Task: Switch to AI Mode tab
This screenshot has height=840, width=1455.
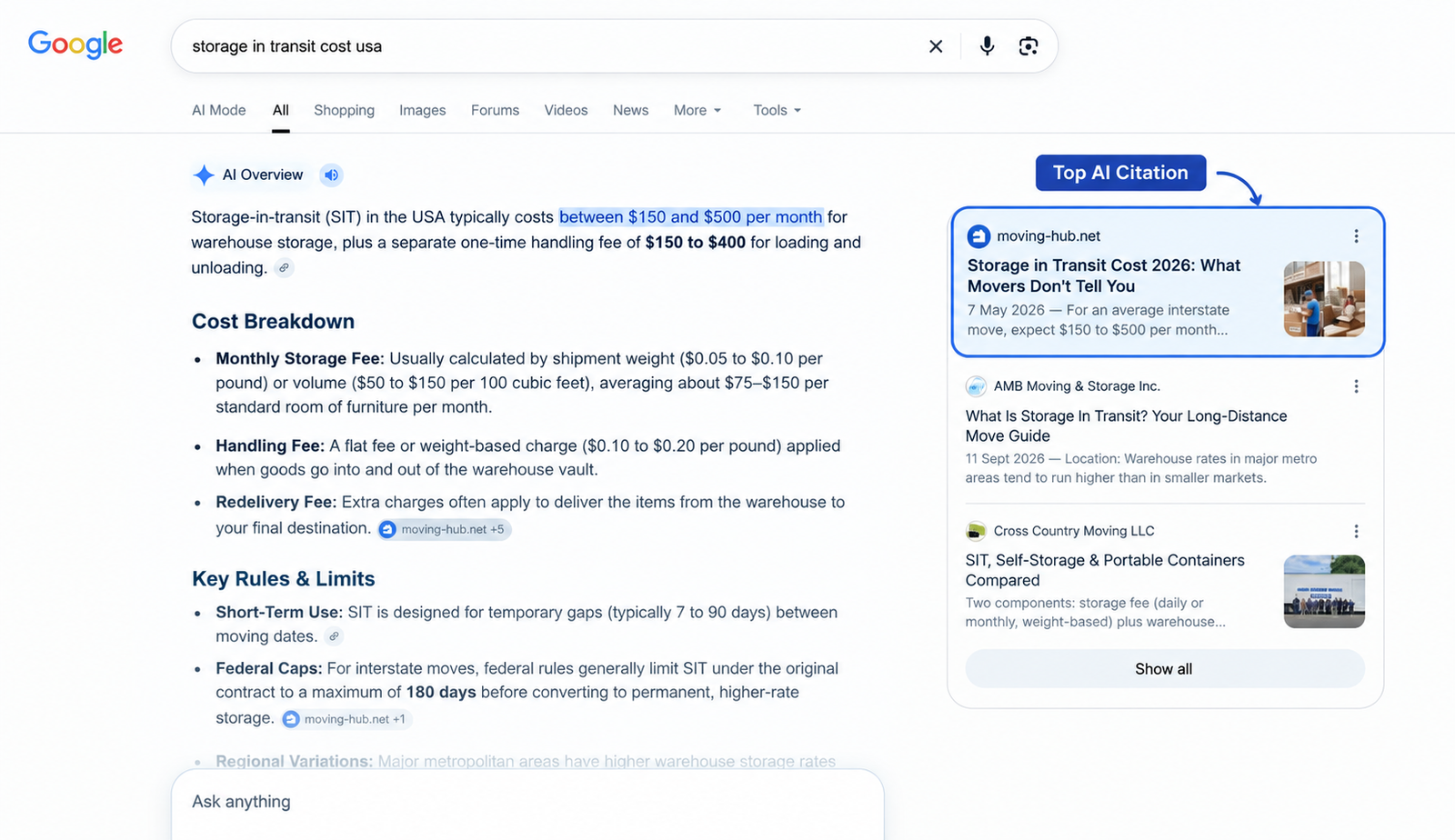Action: (x=218, y=110)
